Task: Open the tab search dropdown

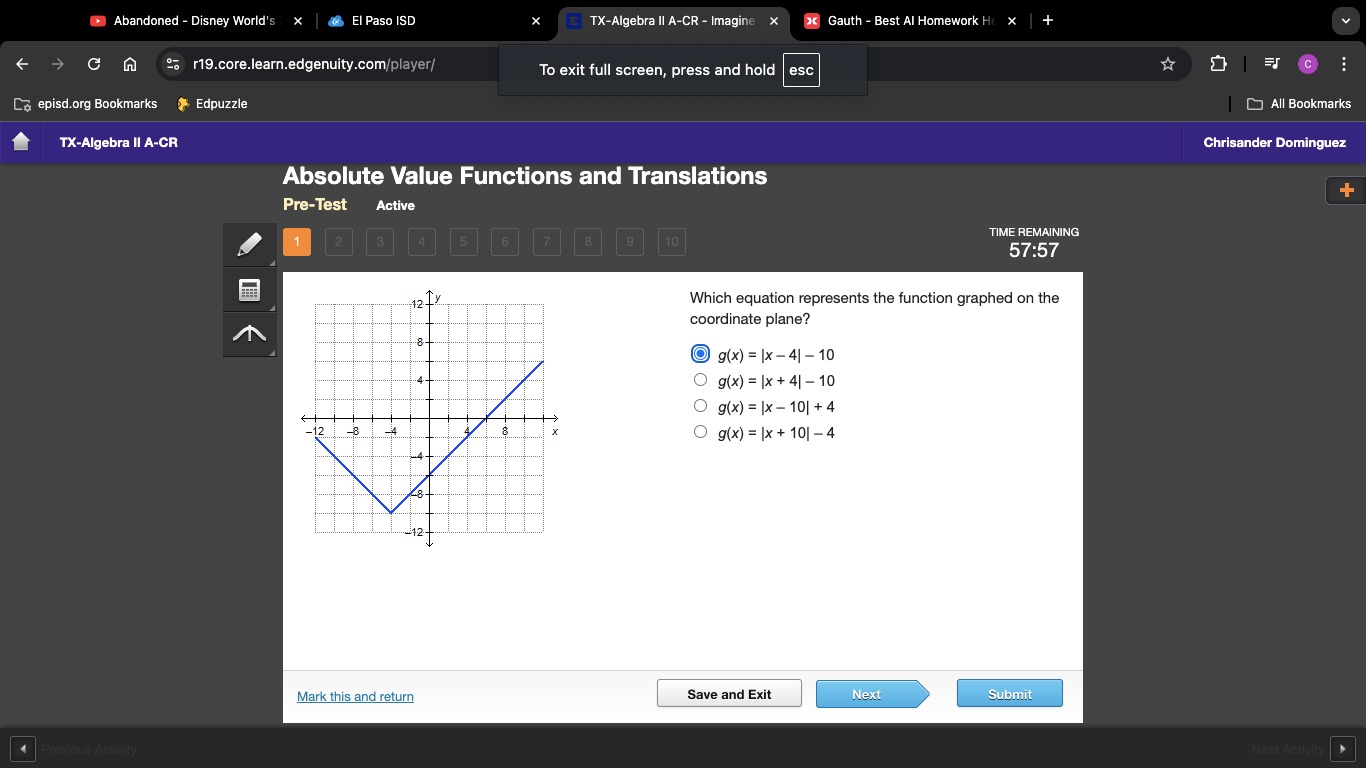Action: tap(1347, 20)
